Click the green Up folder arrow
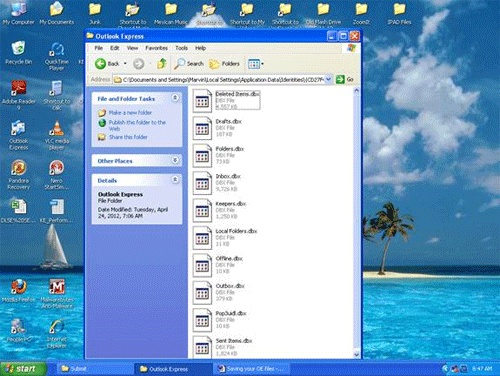 [x=162, y=63]
